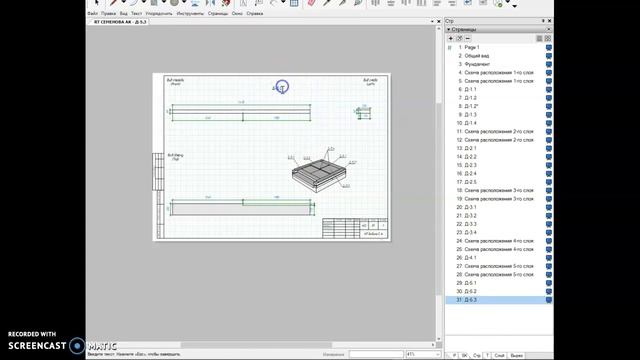
Task: Toggle presentation visibility for page Д-1.4
Action: 549,123
